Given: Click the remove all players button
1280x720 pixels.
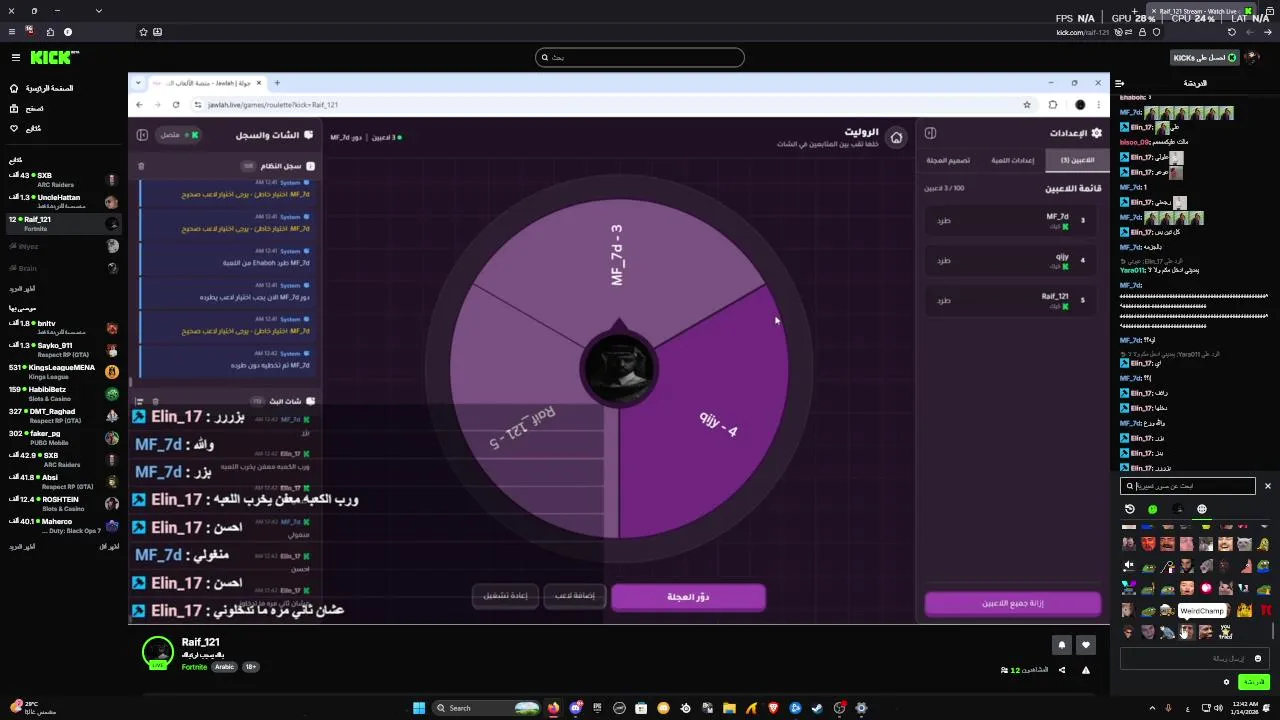Looking at the screenshot, I should (1012, 603).
